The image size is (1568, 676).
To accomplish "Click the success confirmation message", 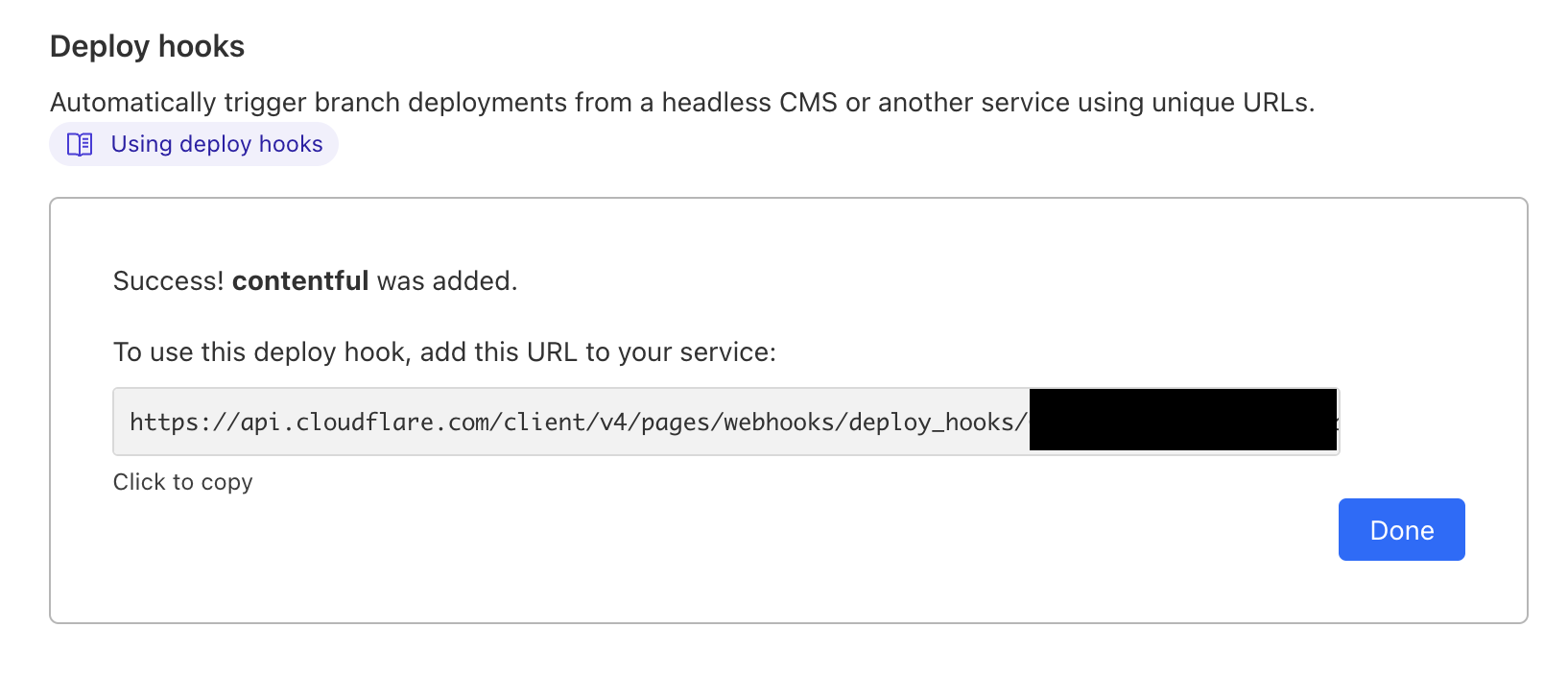I will click(315, 280).
